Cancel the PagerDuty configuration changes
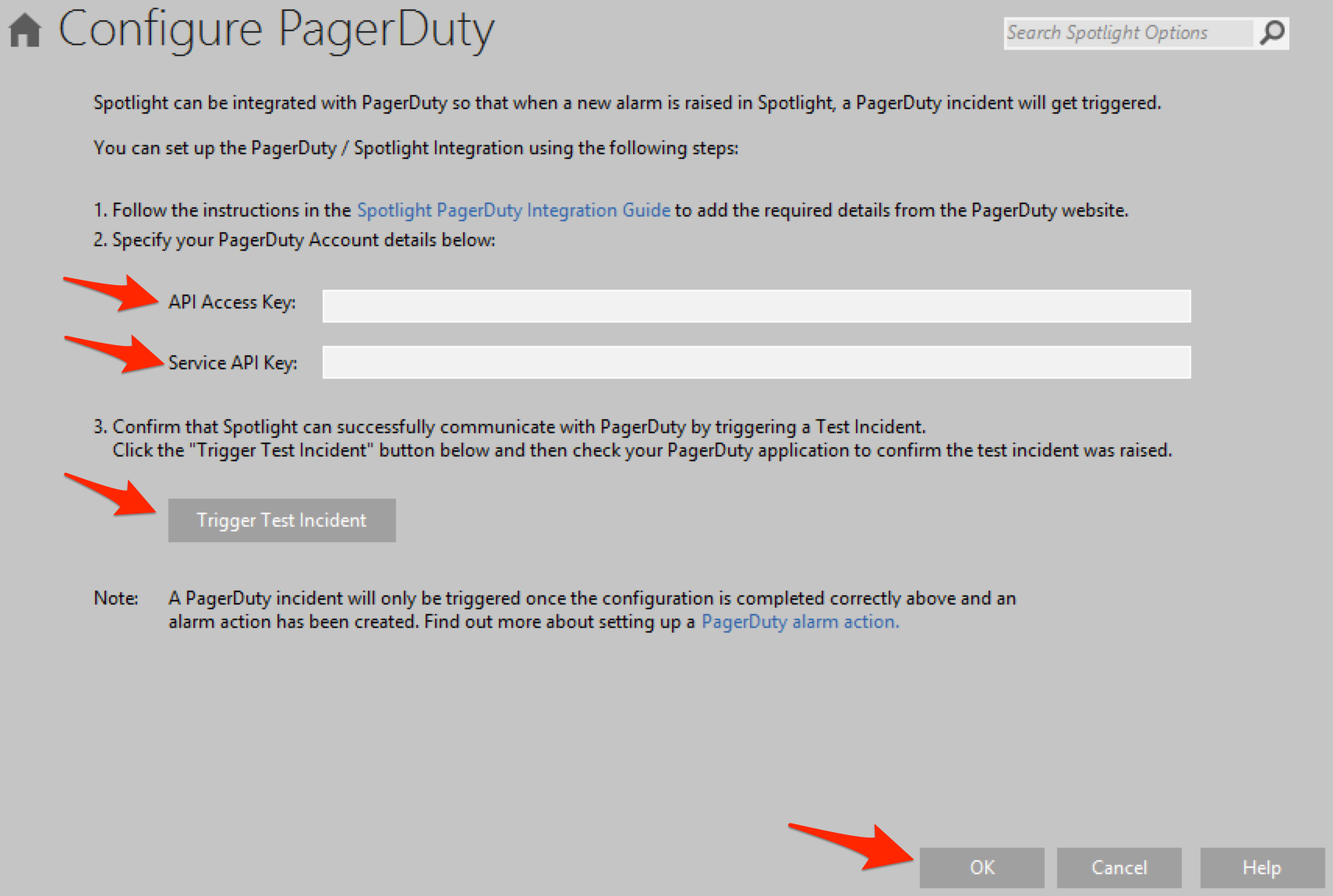This screenshot has height=896, width=1333. (x=1119, y=867)
